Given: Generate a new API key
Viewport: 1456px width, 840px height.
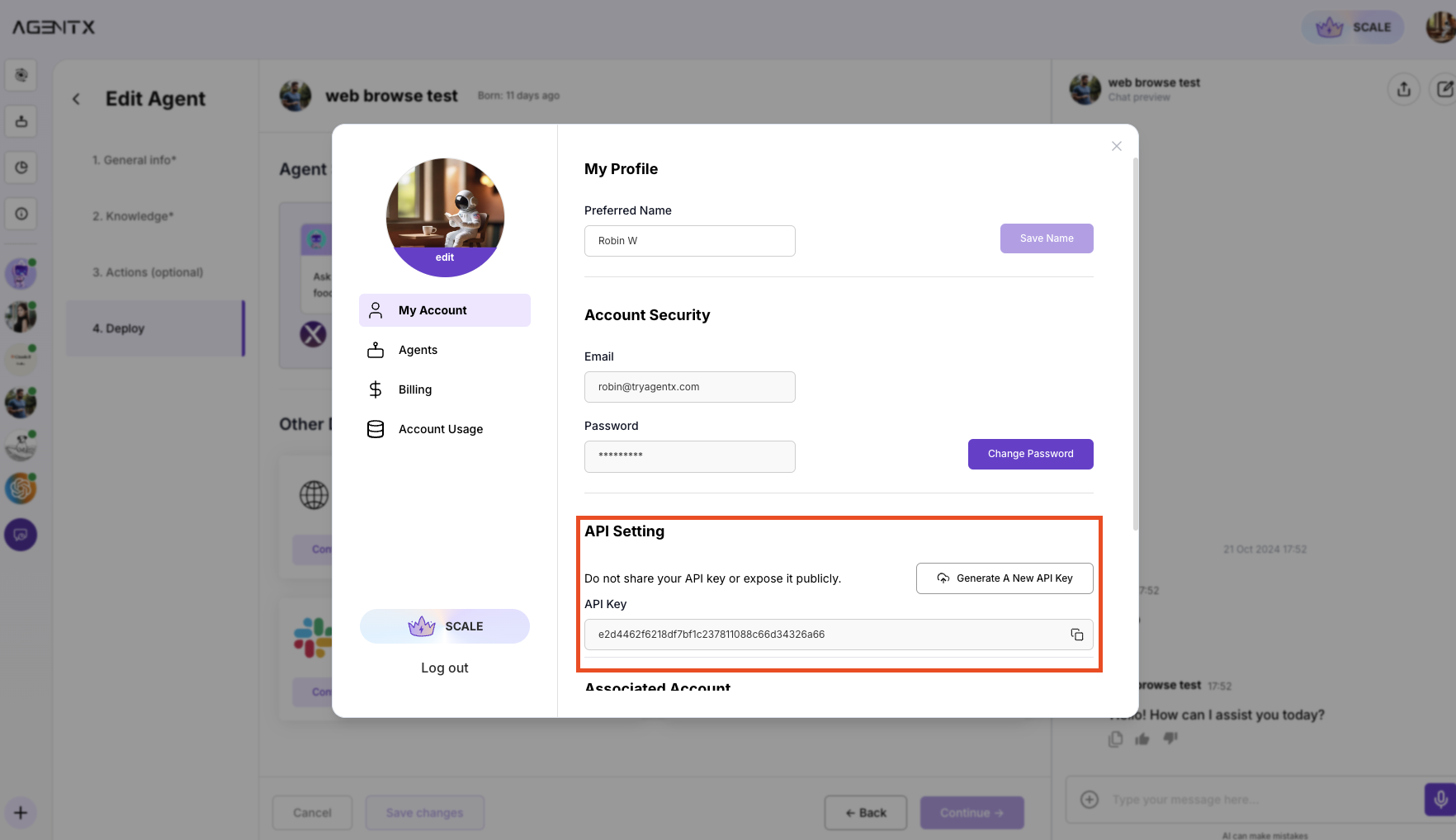Looking at the screenshot, I should pyautogui.click(x=1005, y=578).
